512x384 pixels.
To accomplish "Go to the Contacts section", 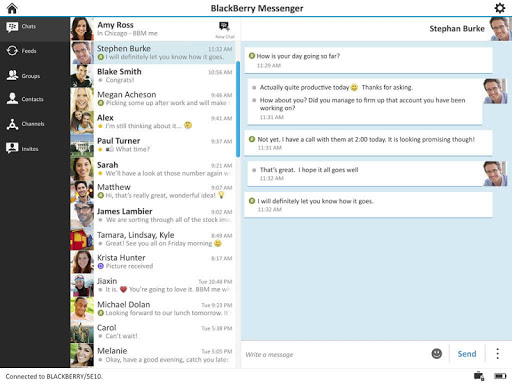I will pyautogui.click(x=35, y=99).
